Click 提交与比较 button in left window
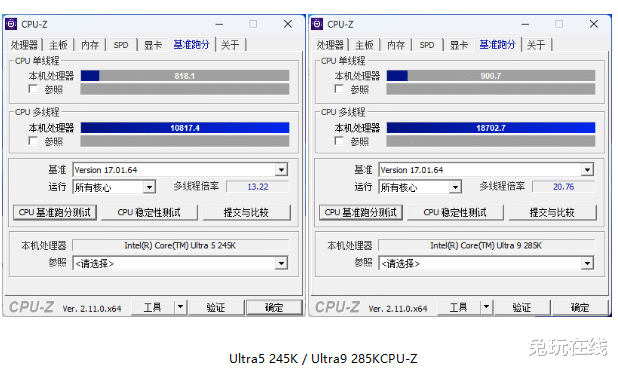This screenshot has height=370, width=618. [246, 212]
